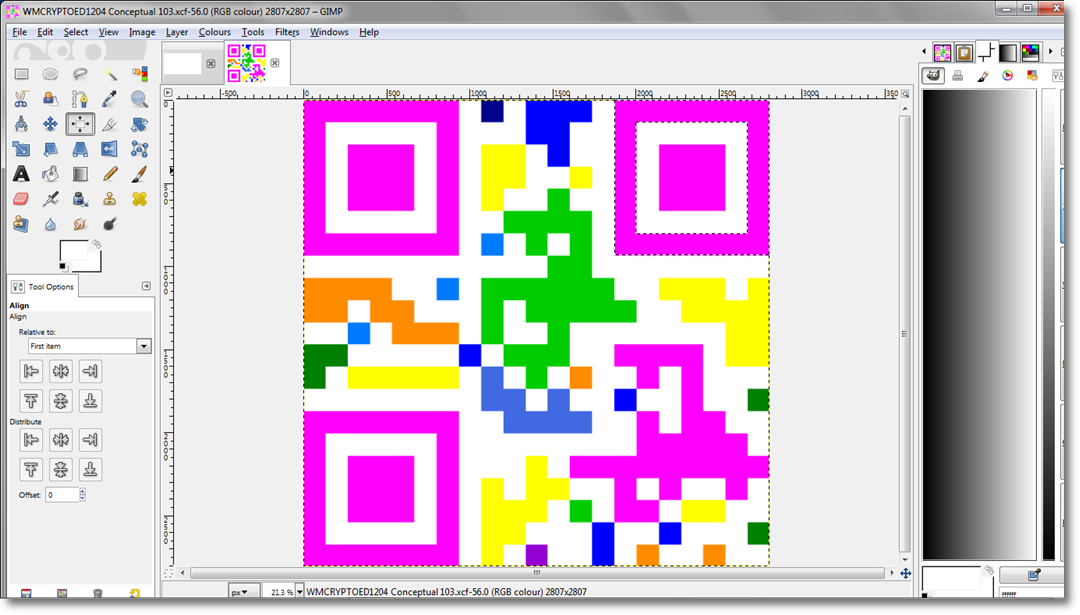Screen dimensions: 1080x615
Task: Activate the Foreground Select tool
Action: coord(50,99)
